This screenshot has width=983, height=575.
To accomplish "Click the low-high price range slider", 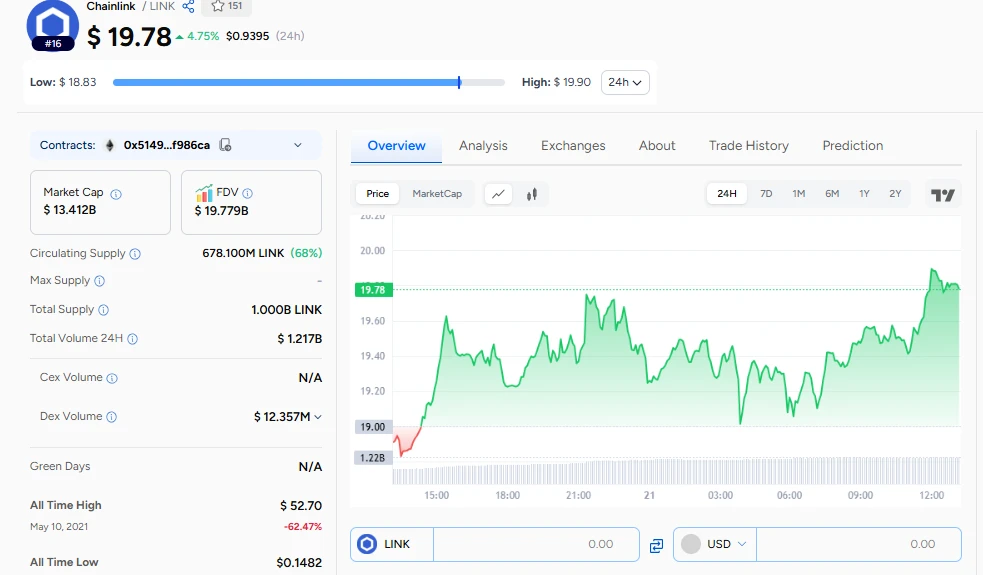I will coord(308,82).
